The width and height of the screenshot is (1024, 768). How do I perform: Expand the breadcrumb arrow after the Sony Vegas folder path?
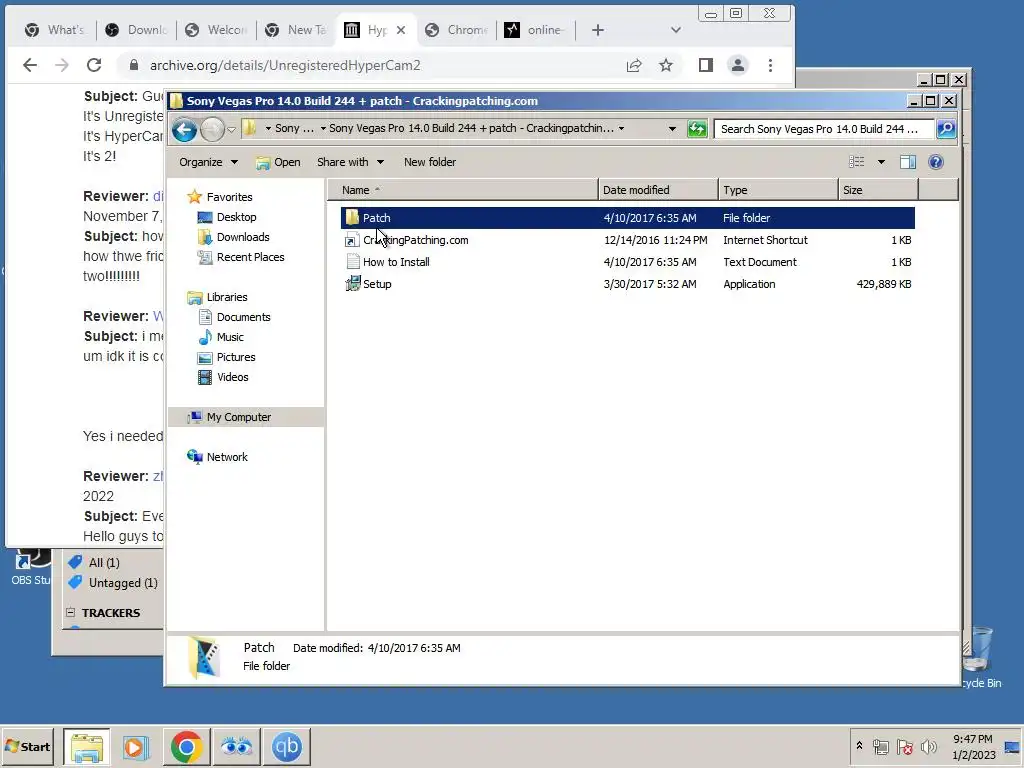[x=621, y=128]
